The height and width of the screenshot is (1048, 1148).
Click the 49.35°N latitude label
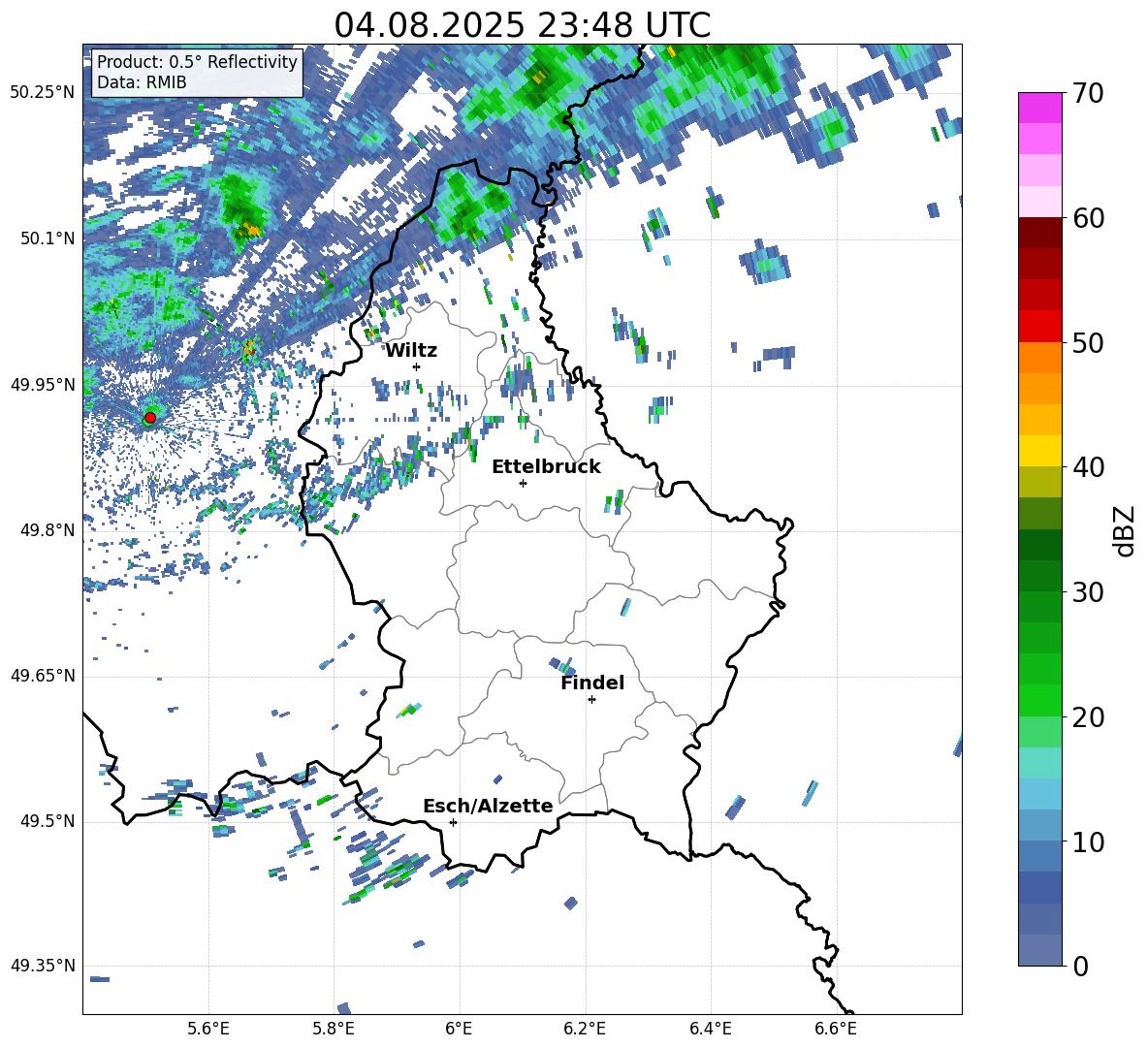(43, 966)
